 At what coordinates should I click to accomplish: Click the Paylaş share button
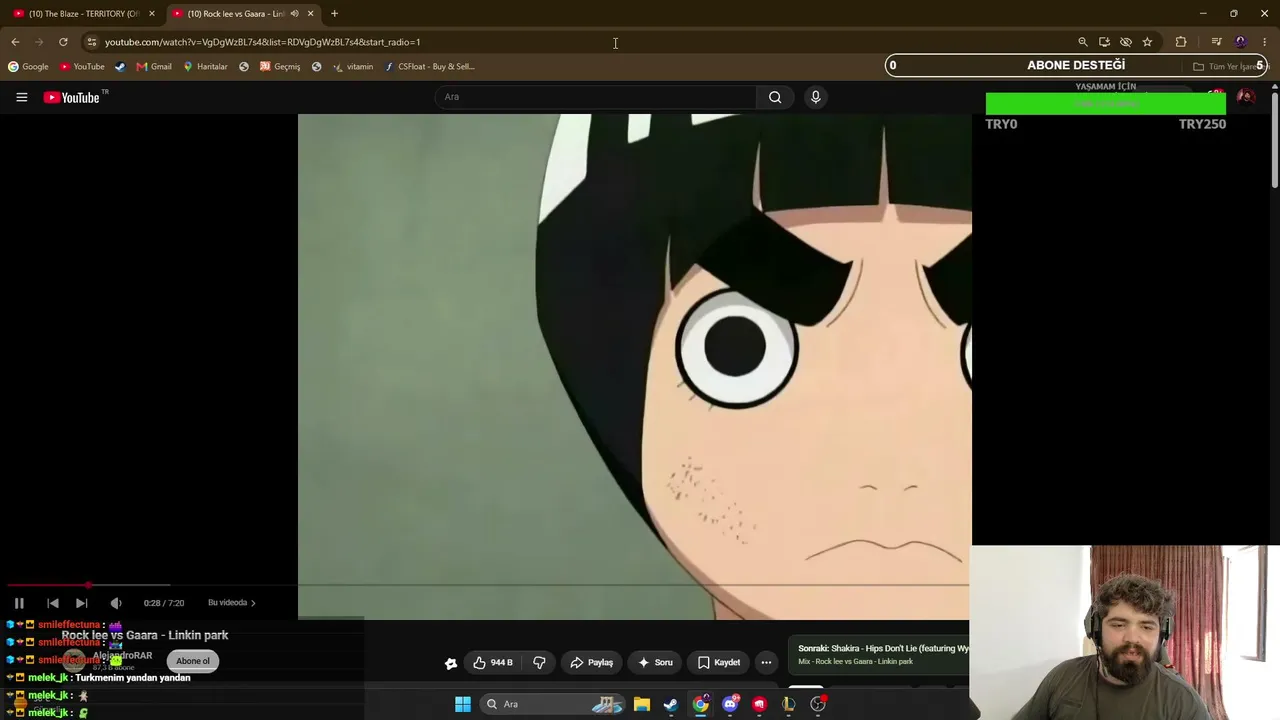coord(591,662)
